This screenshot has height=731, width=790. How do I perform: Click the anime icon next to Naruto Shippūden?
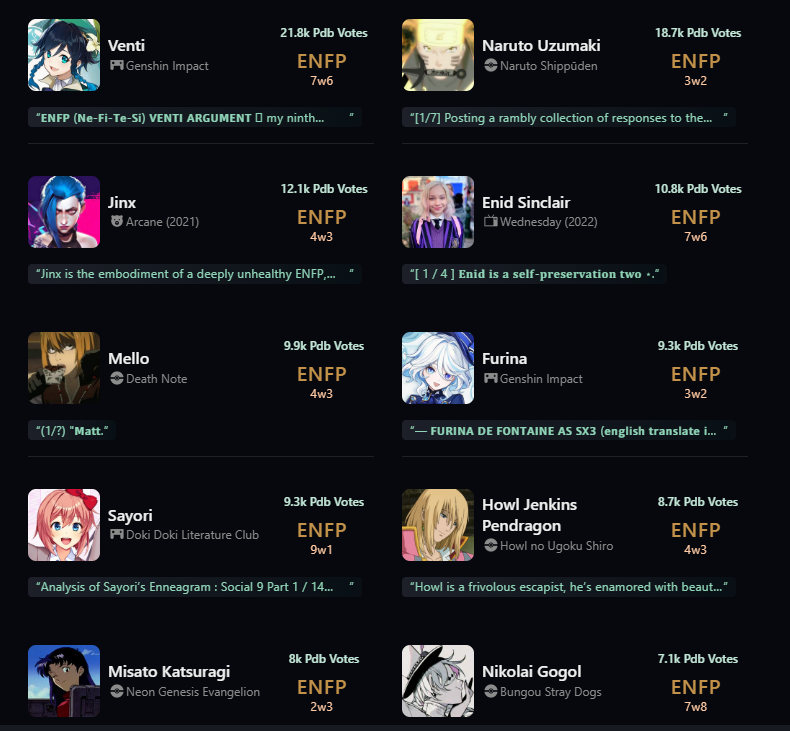[491, 65]
